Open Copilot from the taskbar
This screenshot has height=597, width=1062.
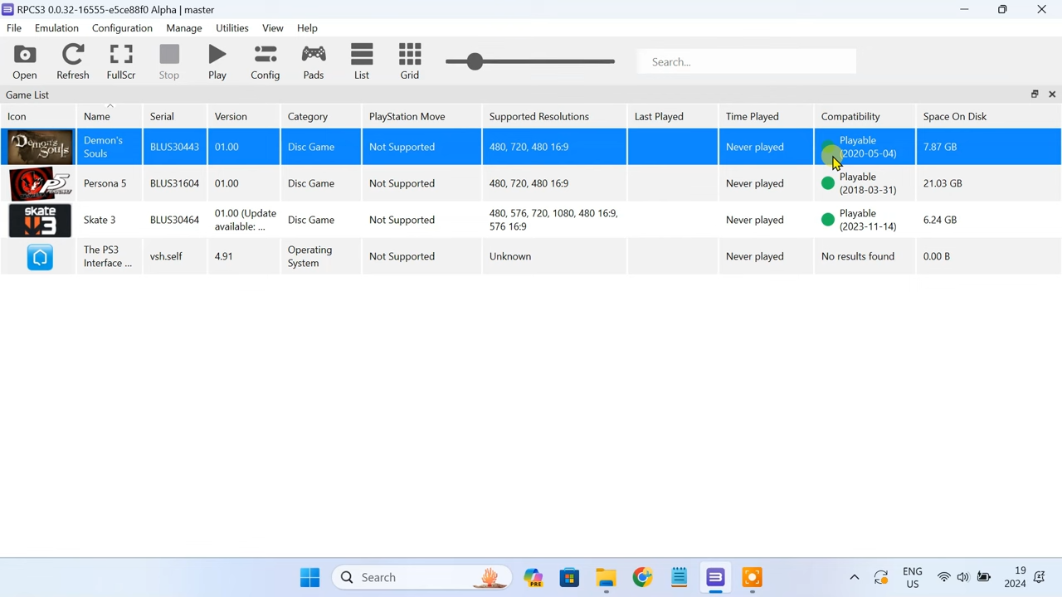(533, 577)
